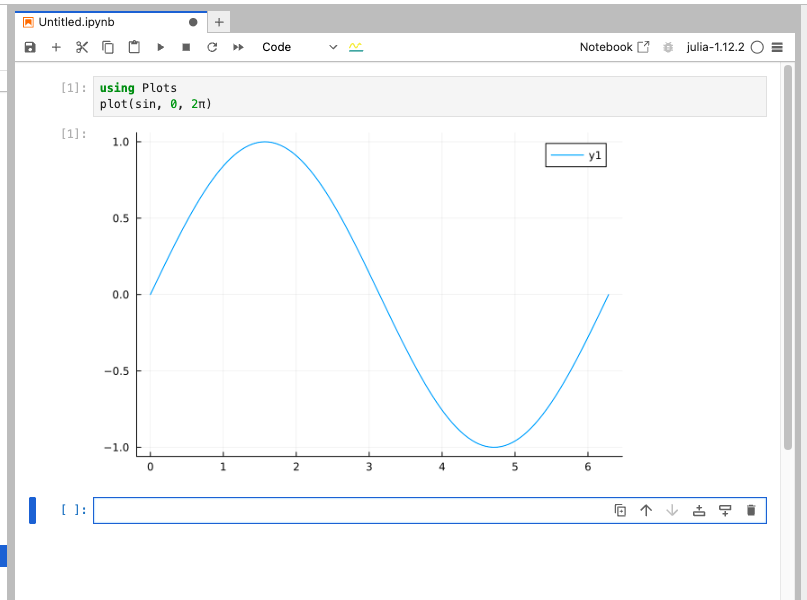Screen dimensions: 807x600
Task: Duplicate the empty cell below
Action: [621, 510]
